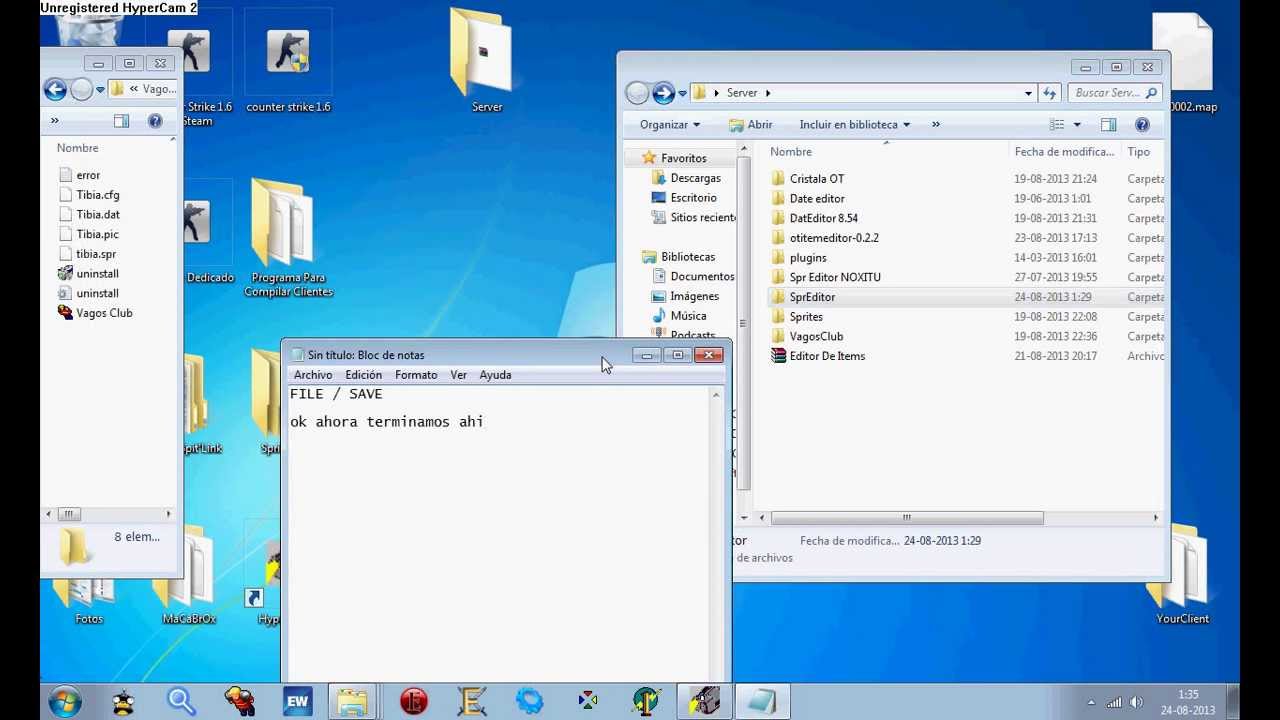
Task: Click the Server window back arrow
Action: pyautogui.click(x=637, y=93)
